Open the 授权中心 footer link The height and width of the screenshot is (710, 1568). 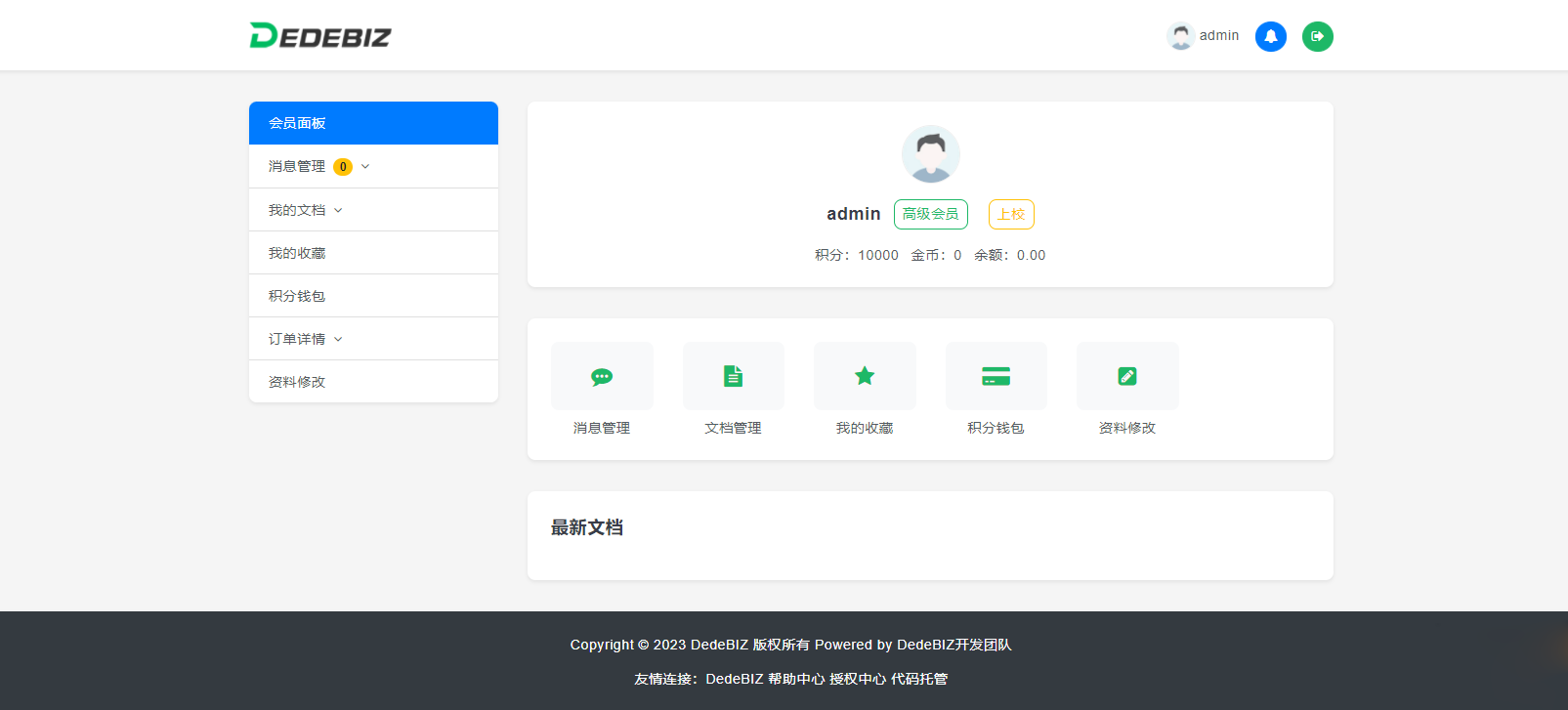pos(858,679)
